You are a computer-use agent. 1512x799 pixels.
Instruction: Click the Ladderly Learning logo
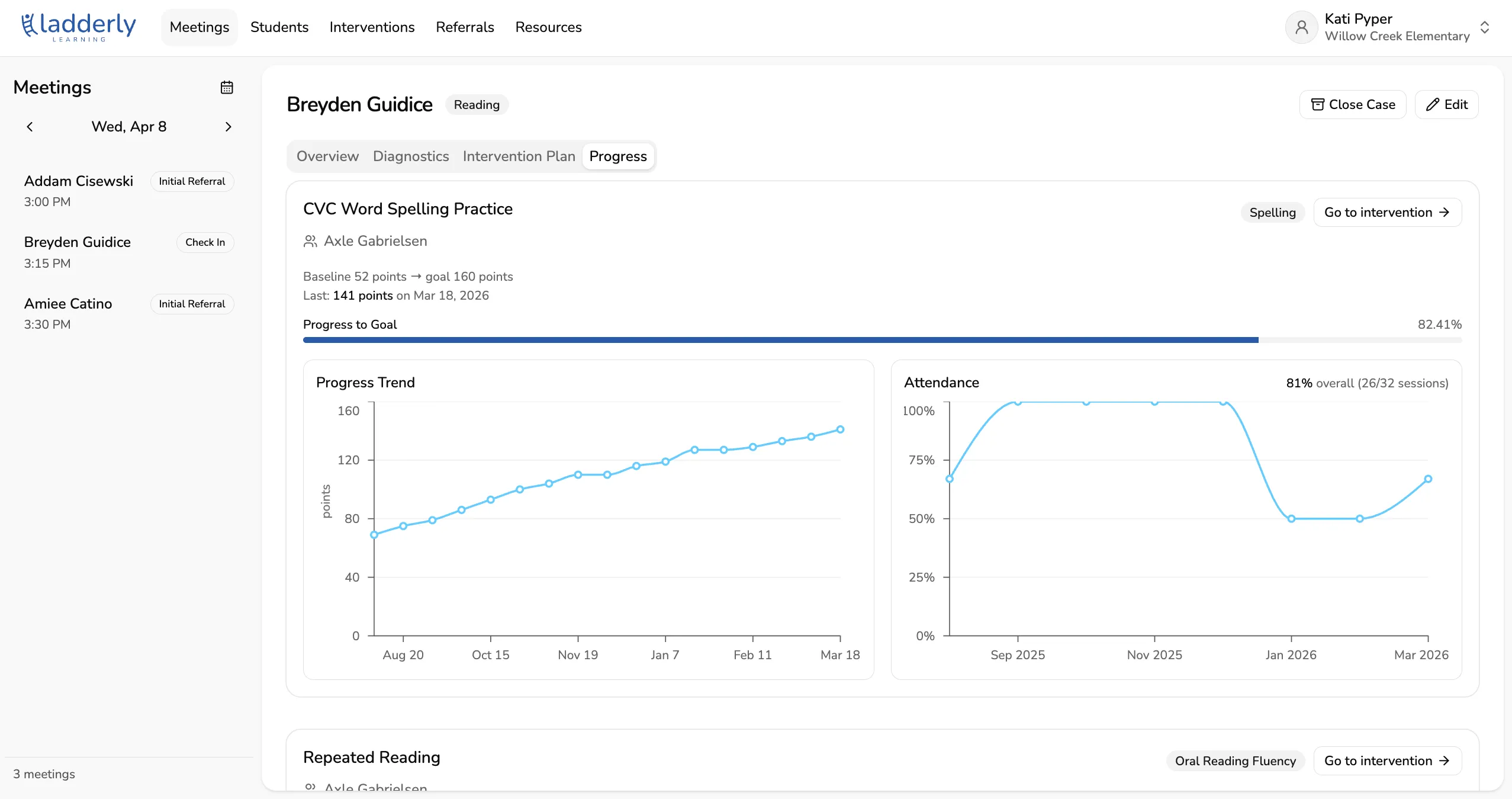[x=79, y=27]
